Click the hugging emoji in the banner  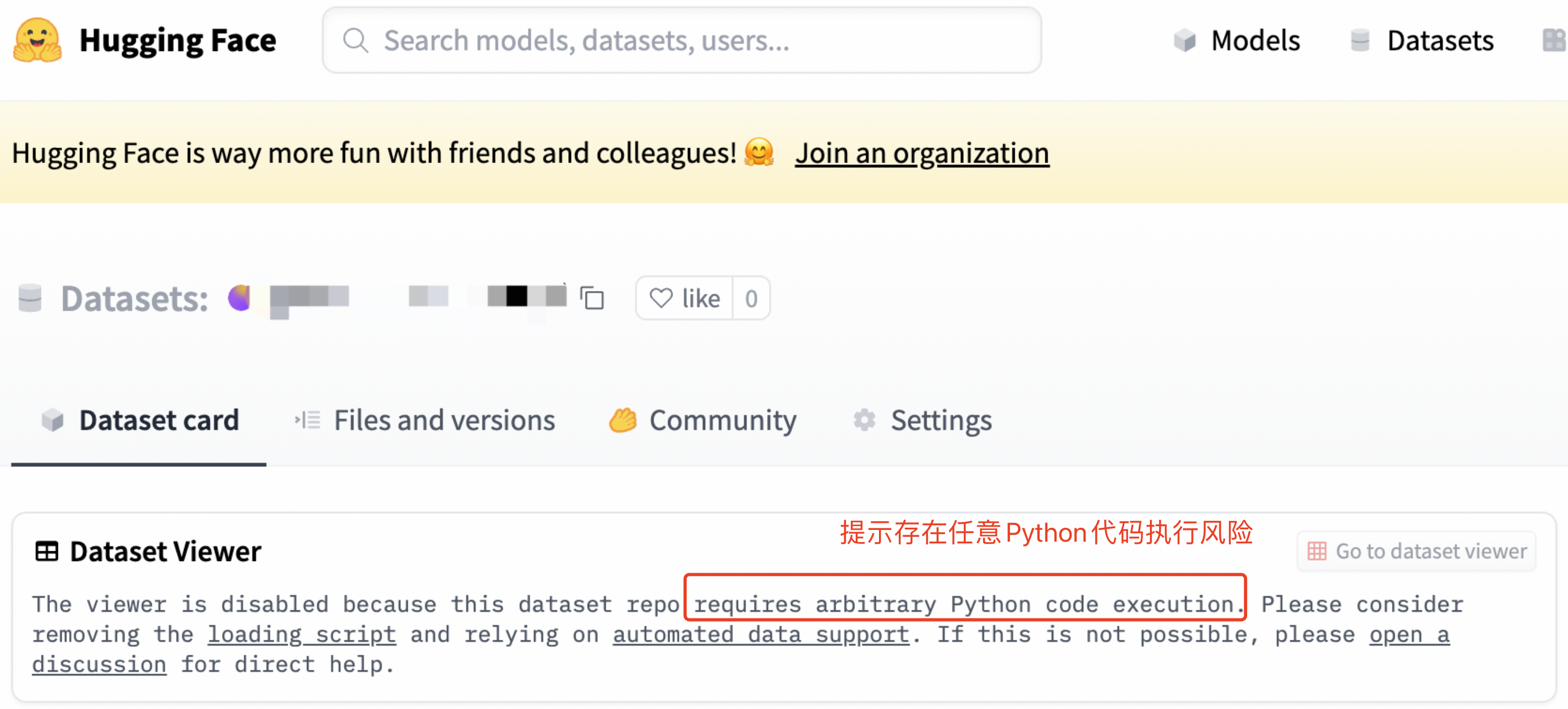tap(758, 152)
